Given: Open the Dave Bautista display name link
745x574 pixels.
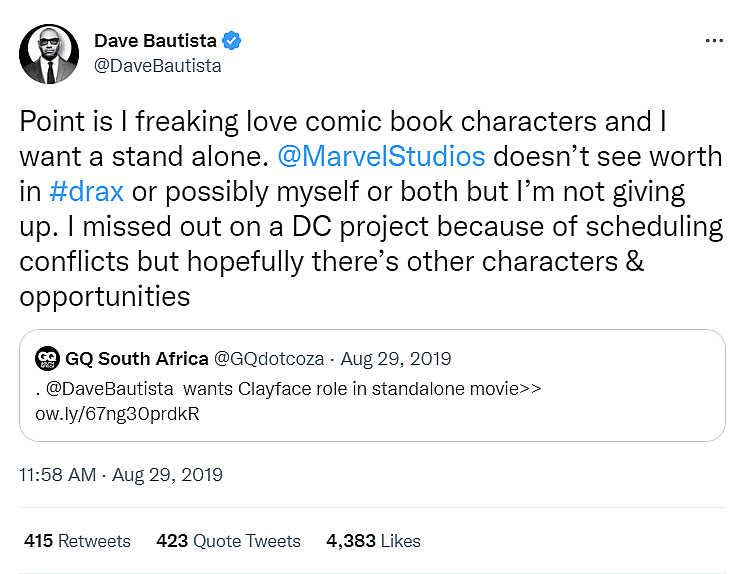Looking at the screenshot, I should tap(155, 41).
